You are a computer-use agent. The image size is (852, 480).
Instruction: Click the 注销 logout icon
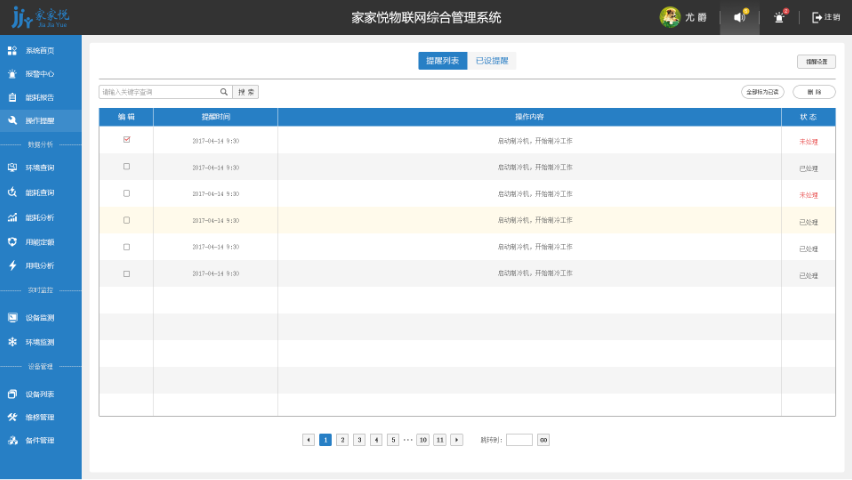[x=817, y=17]
